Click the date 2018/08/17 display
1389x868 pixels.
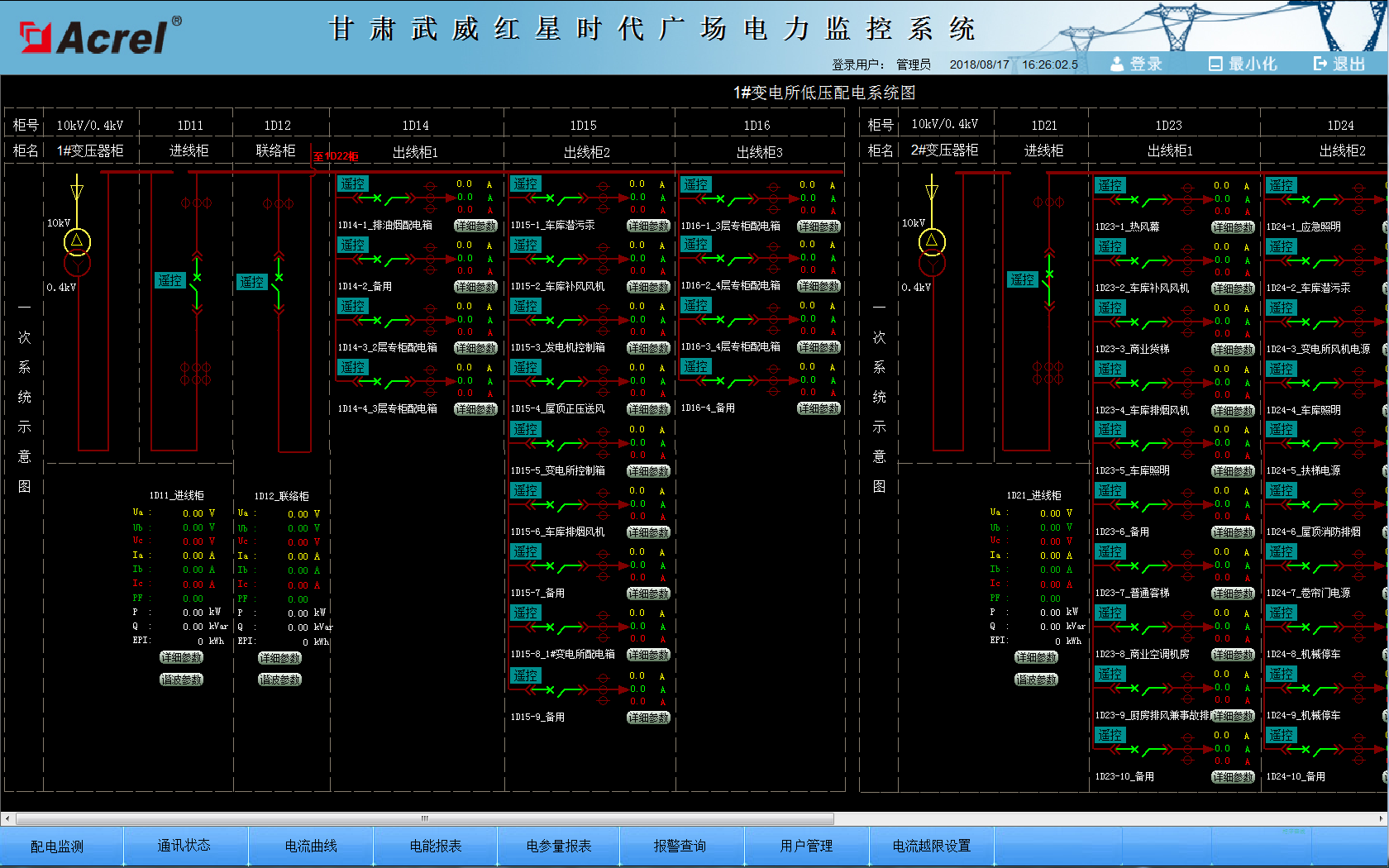pyautogui.click(x=980, y=64)
